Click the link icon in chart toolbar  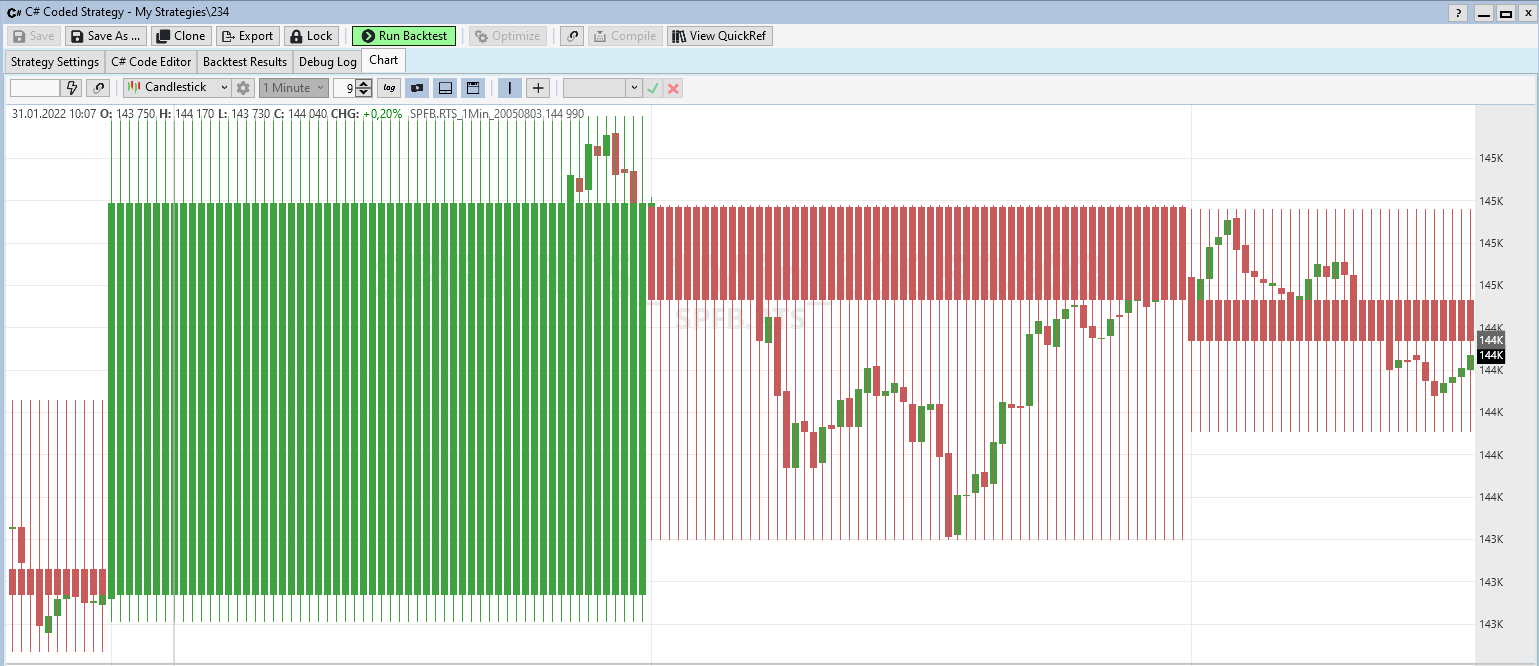pyautogui.click(x=98, y=88)
